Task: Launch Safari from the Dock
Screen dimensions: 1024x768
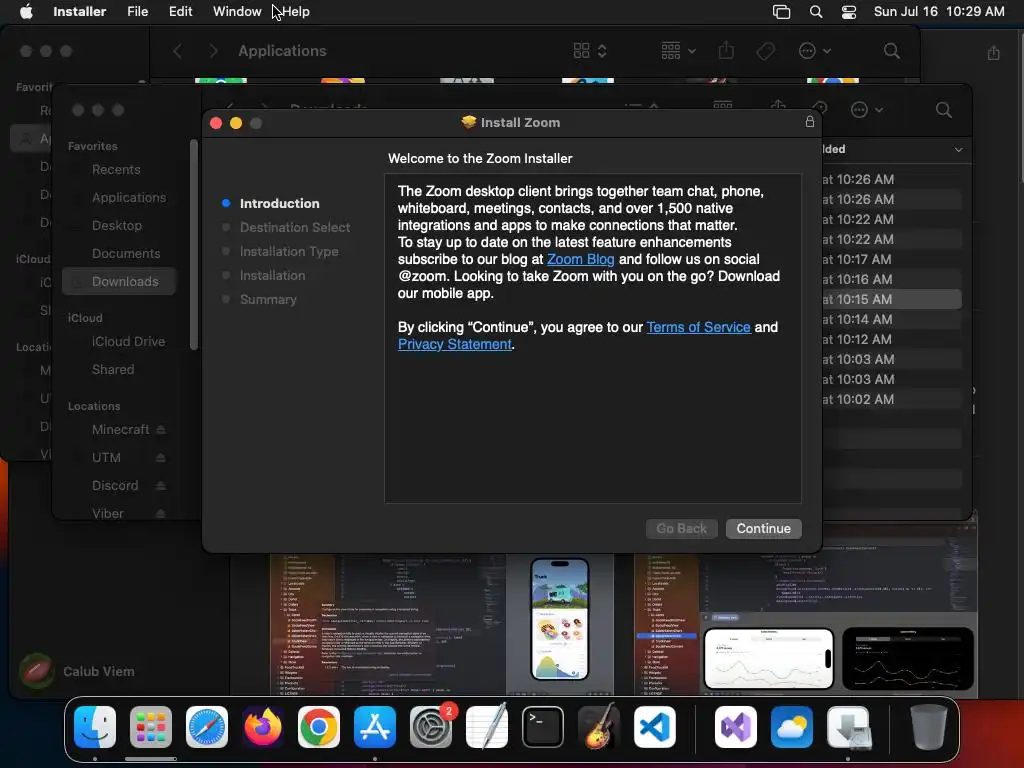Action: pos(207,727)
